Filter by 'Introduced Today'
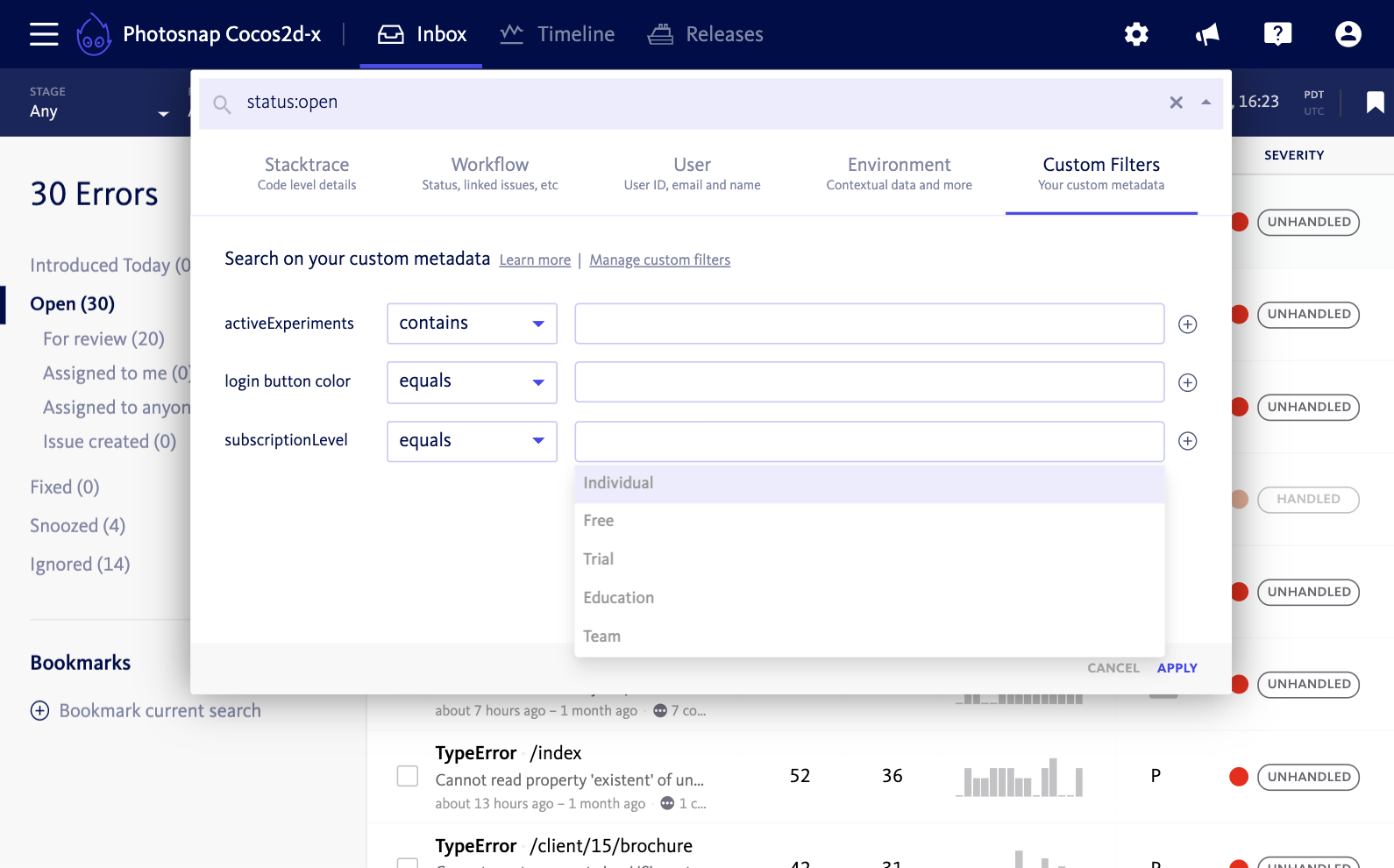1394x868 pixels. pyautogui.click(x=110, y=266)
